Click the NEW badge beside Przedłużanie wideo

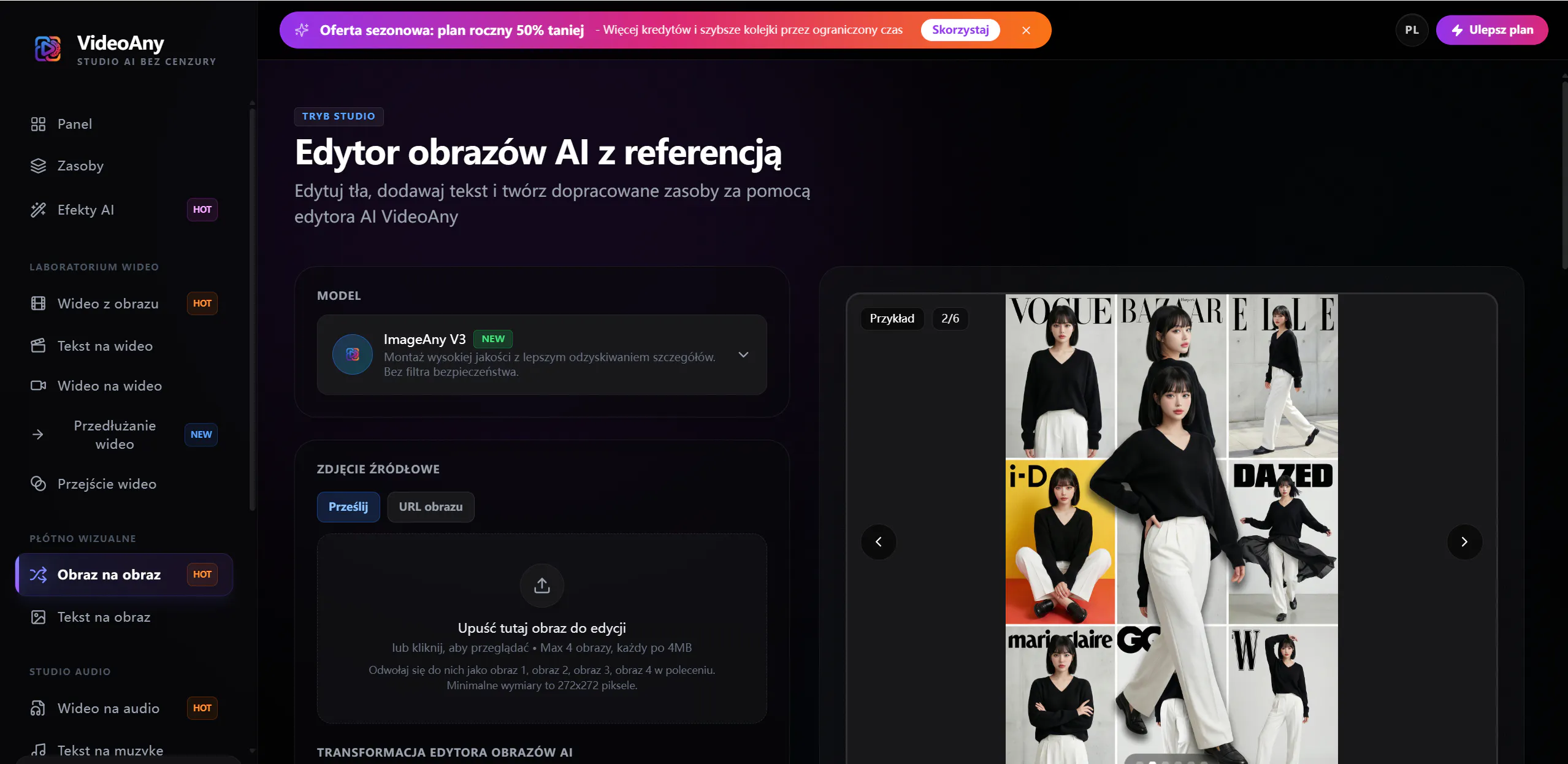(x=201, y=435)
